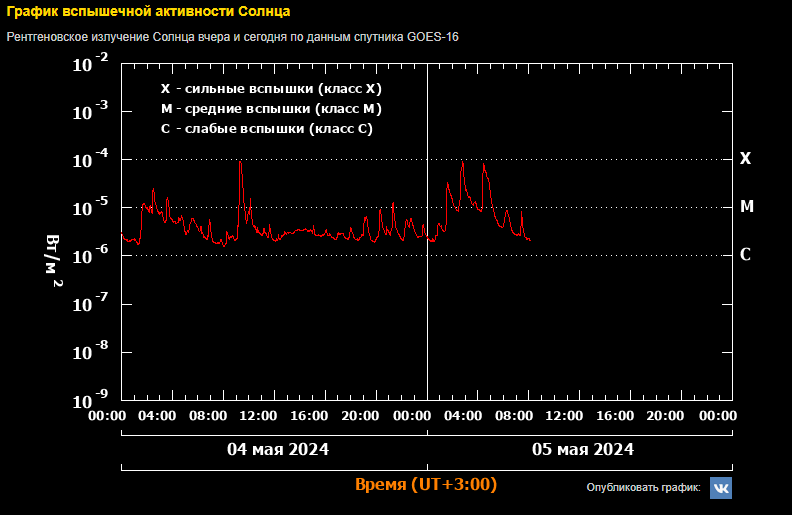Image resolution: width=792 pixels, height=515 pixels.
Task: Click the "Опубликовать график:" label
Action: (x=643, y=488)
